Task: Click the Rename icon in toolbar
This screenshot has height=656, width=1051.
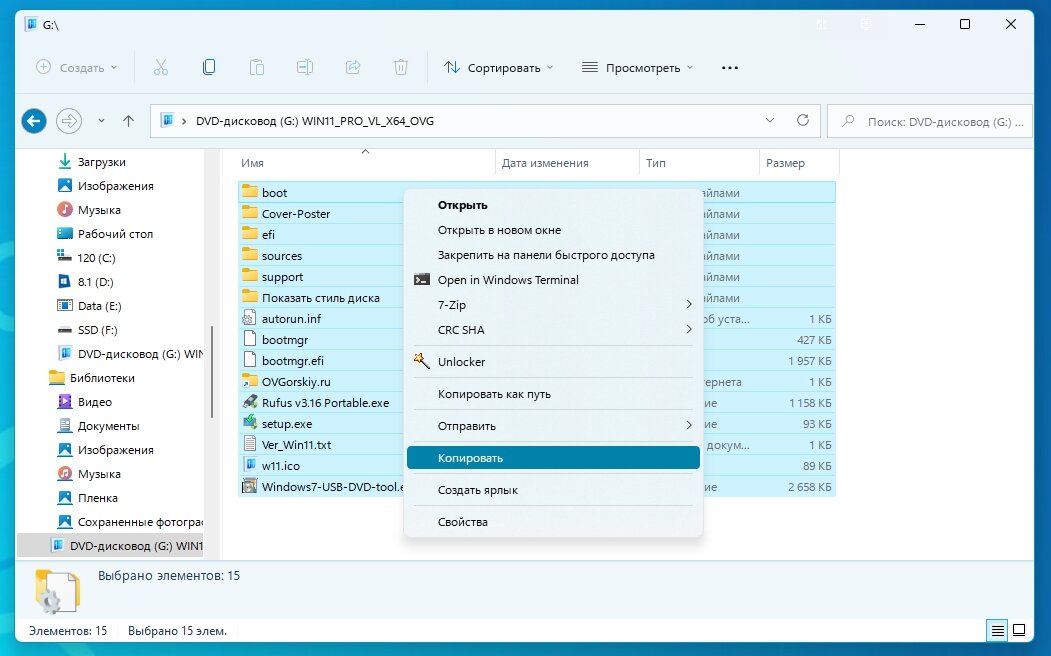Action: (x=305, y=68)
